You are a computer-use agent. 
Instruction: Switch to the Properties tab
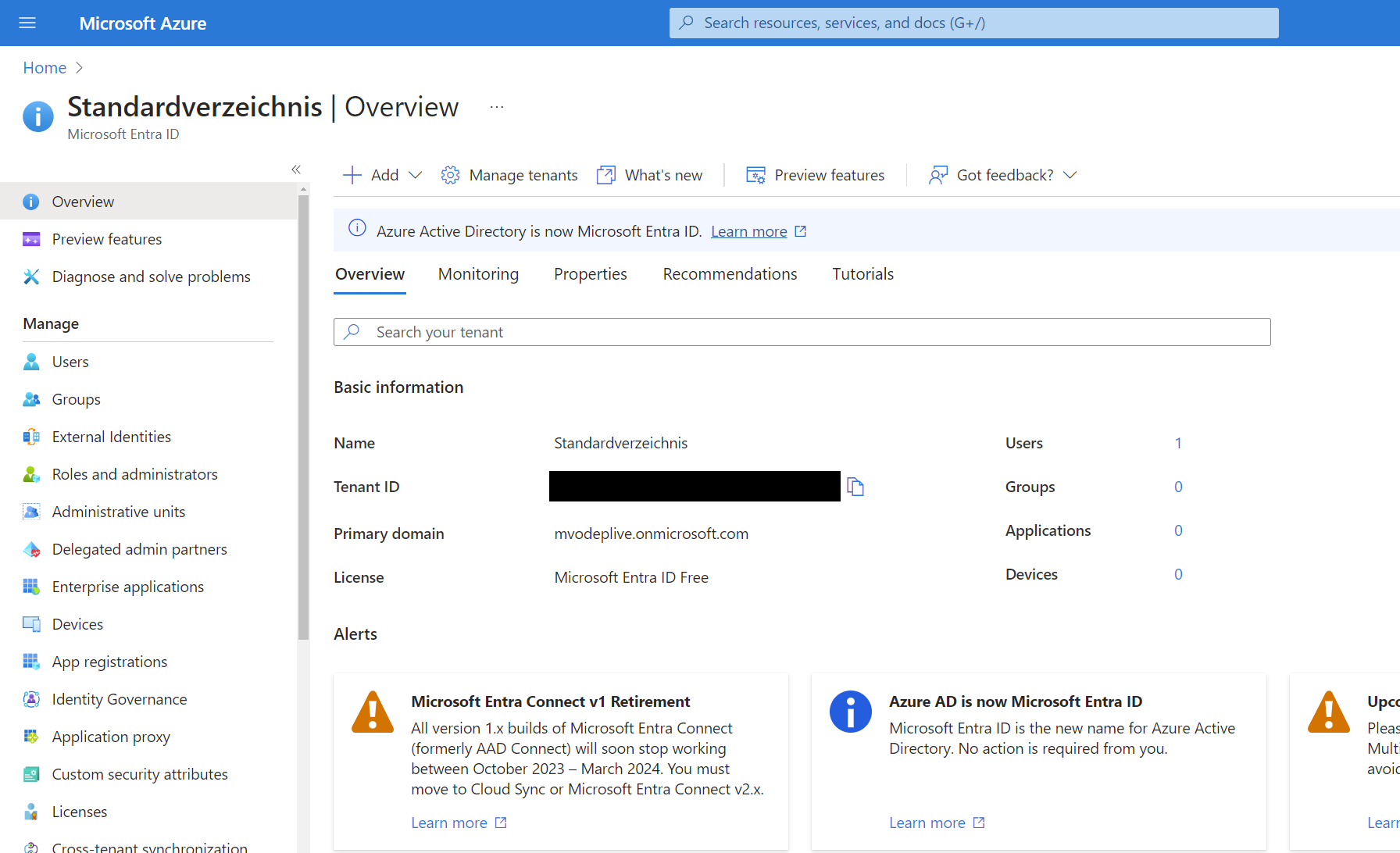tap(590, 274)
